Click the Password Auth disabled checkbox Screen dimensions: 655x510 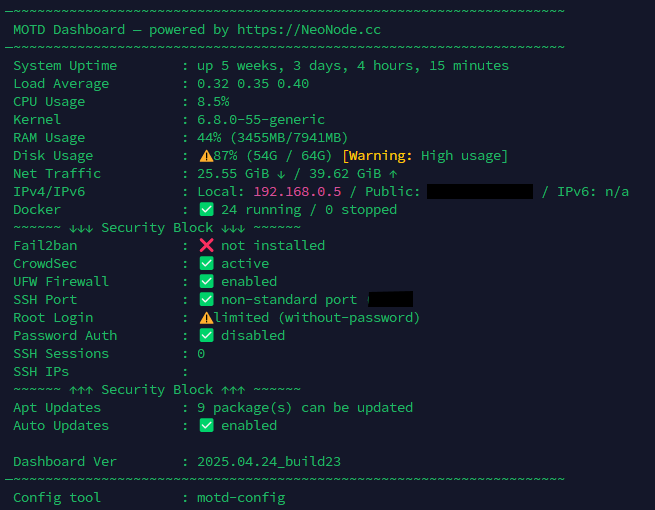(206, 335)
